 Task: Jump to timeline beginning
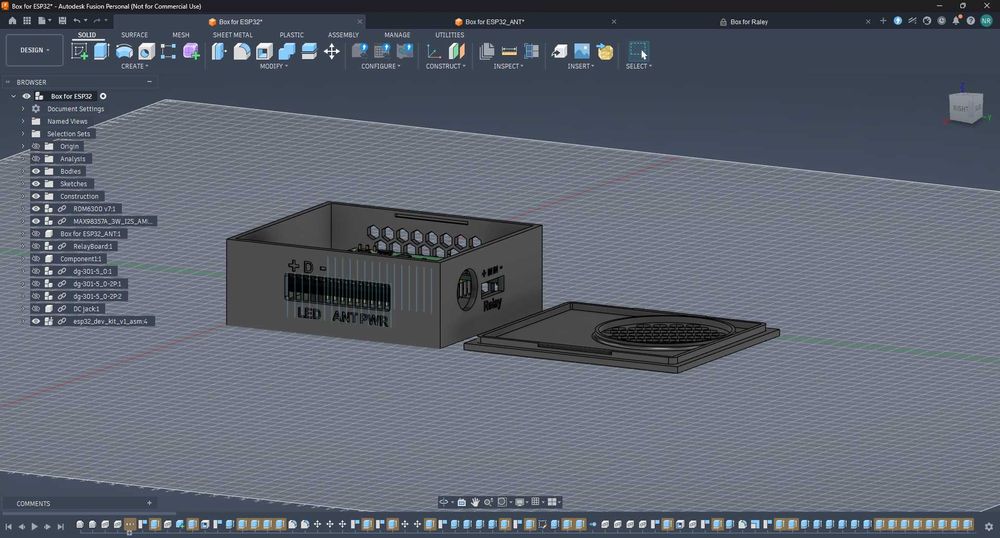coord(8,527)
